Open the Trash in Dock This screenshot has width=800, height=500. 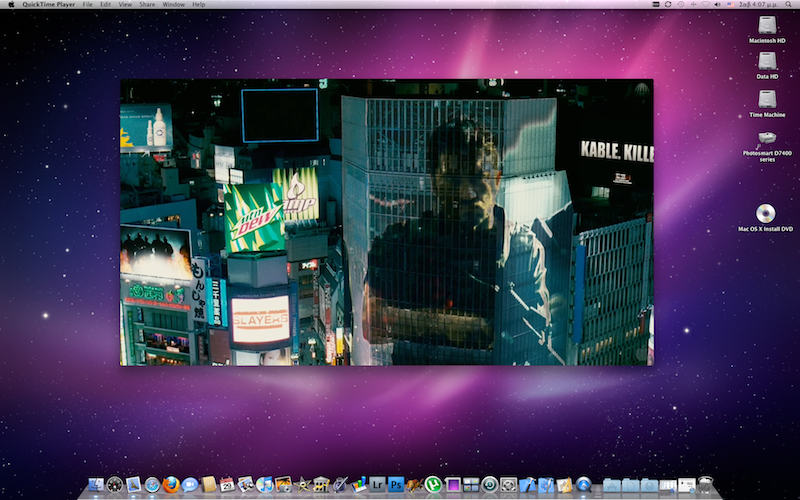tap(706, 484)
